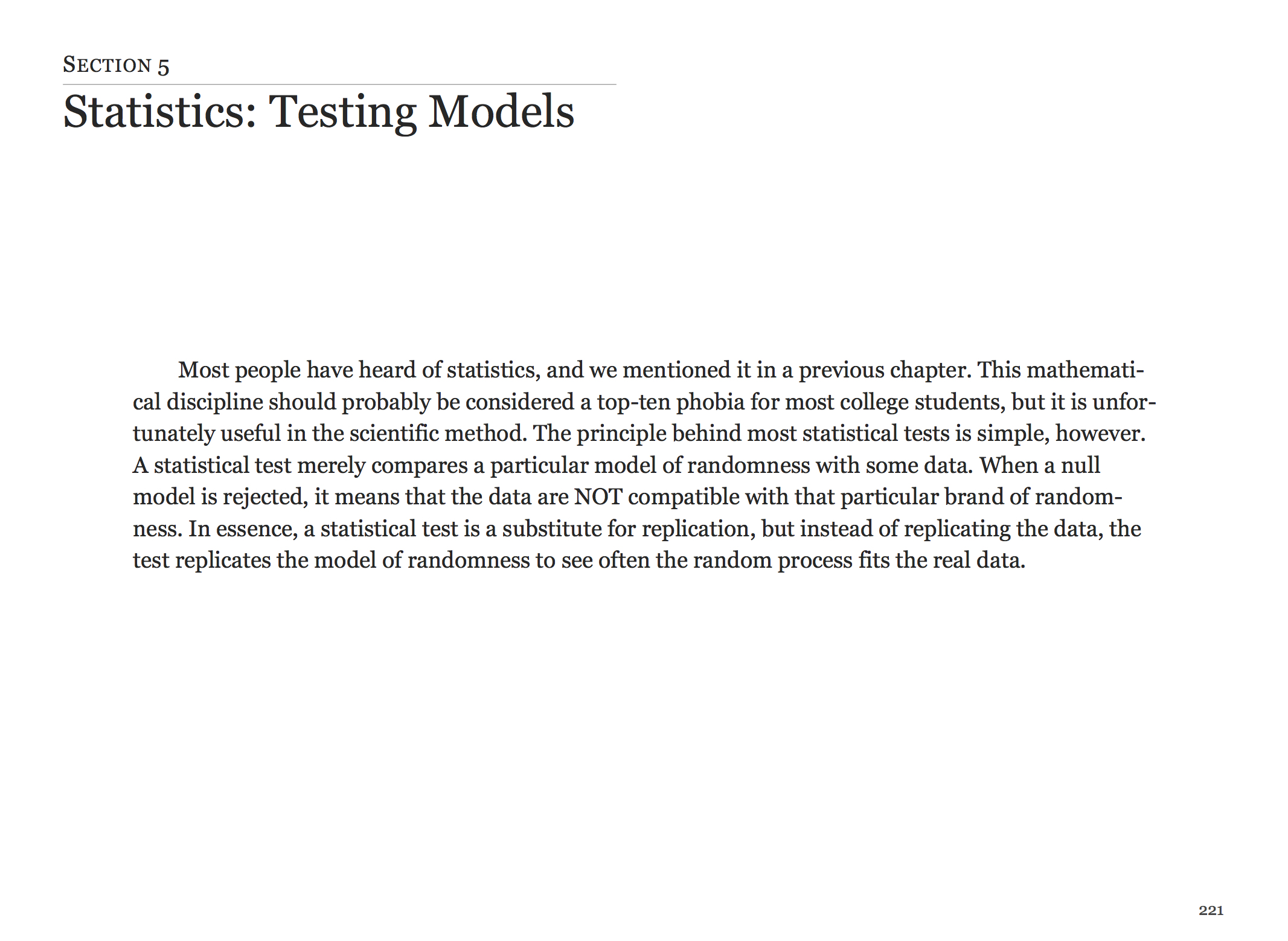Click the word "null" ending the line
The image size is (1288, 941).
tap(1080, 466)
